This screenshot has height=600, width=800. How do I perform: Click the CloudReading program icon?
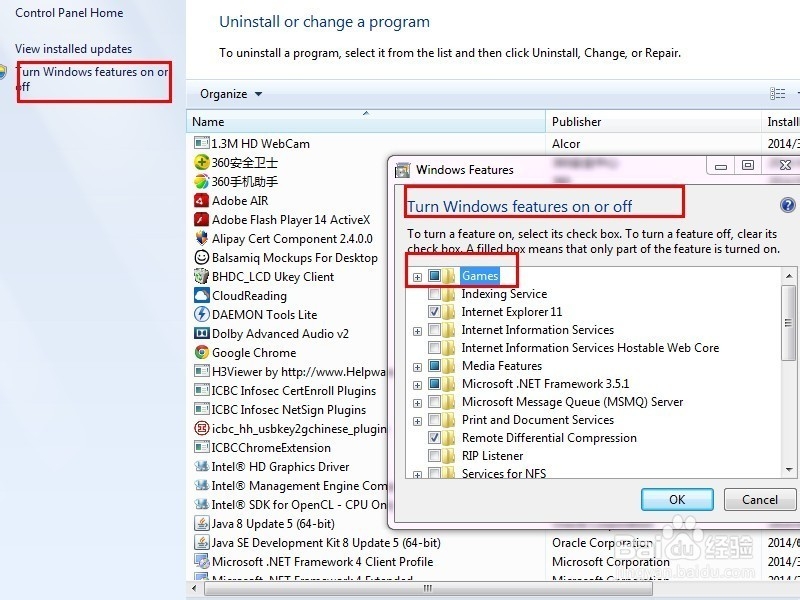pyautogui.click(x=202, y=295)
